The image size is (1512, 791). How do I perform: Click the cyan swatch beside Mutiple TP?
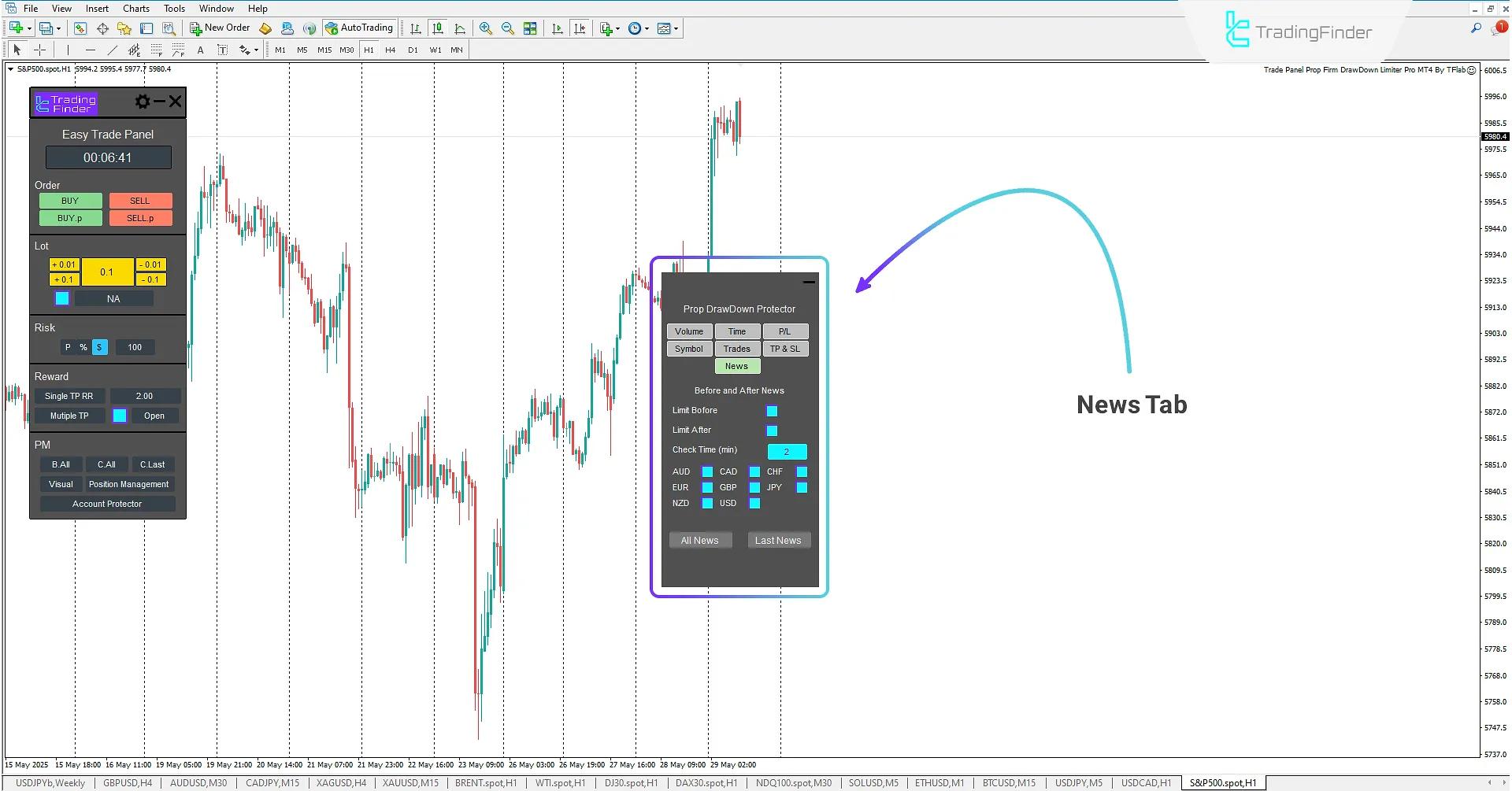(x=120, y=416)
